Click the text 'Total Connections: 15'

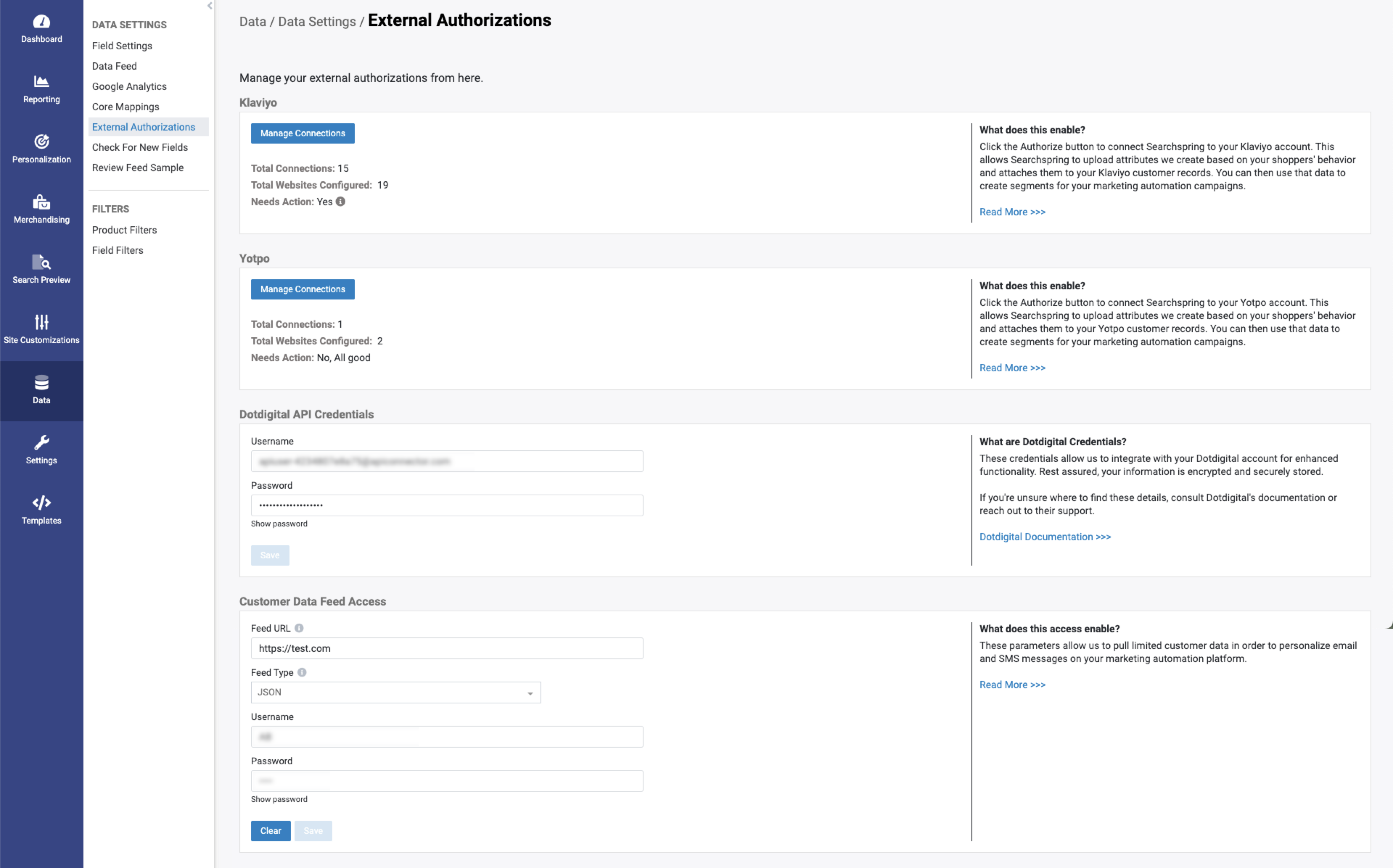click(x=300, y=168)
